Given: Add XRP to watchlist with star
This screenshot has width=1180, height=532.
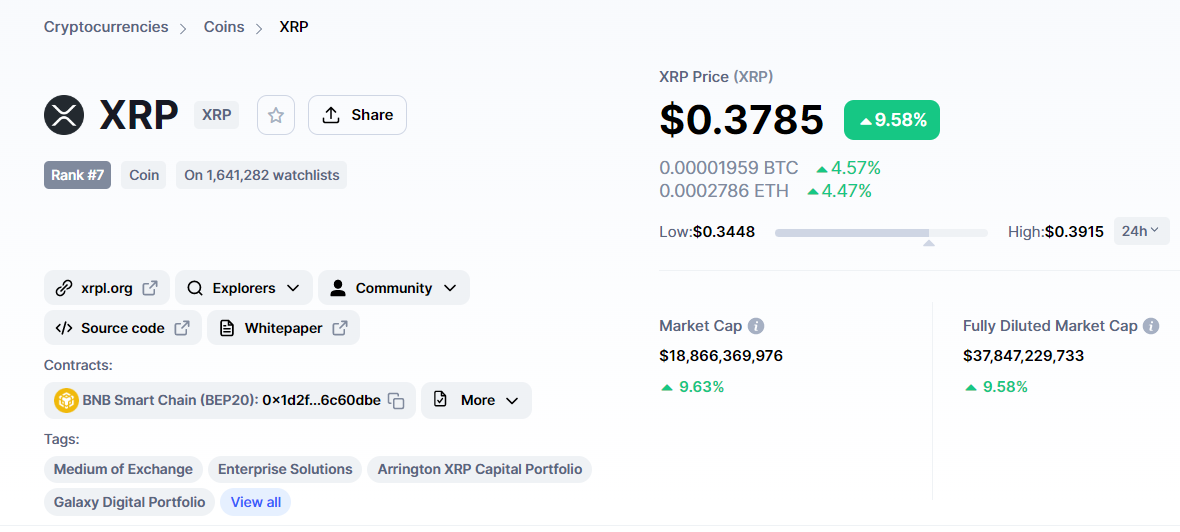Looking at the screenshot, I should pos(276,115).
